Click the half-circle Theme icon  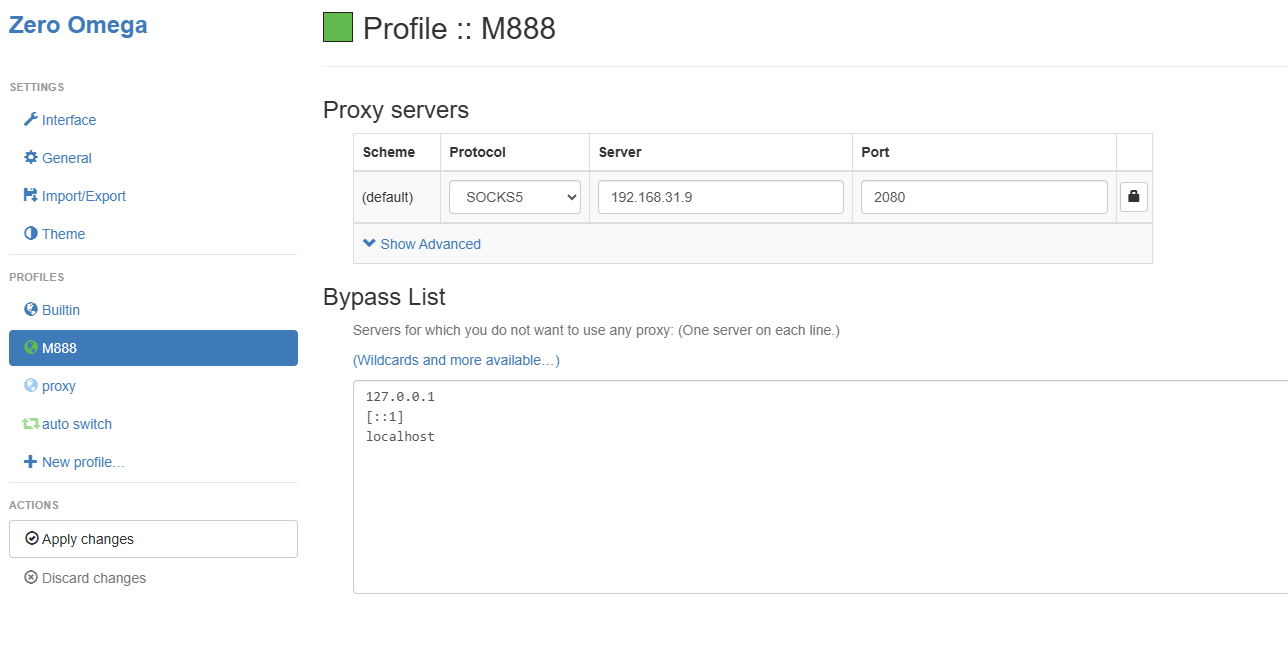[x=30, y=234]
